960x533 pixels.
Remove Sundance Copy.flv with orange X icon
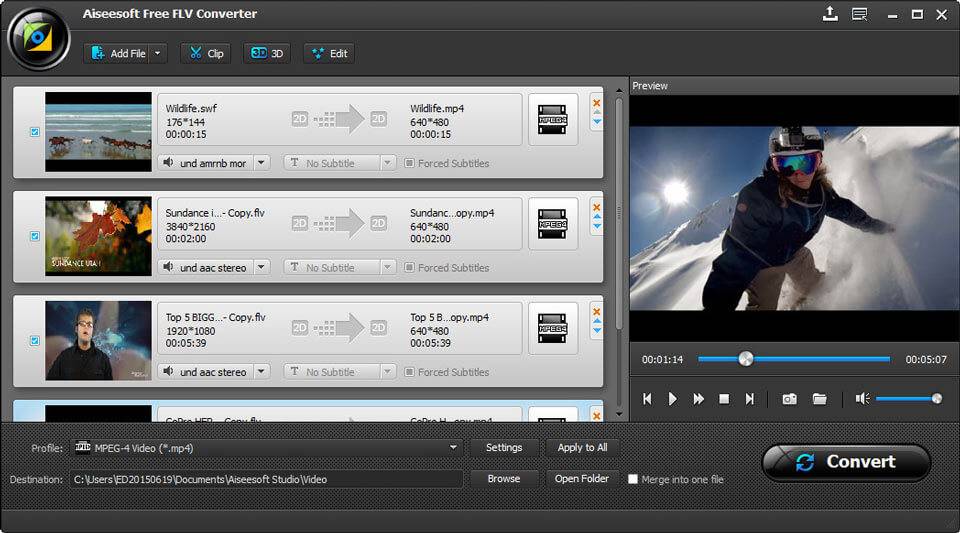(596, 207)
